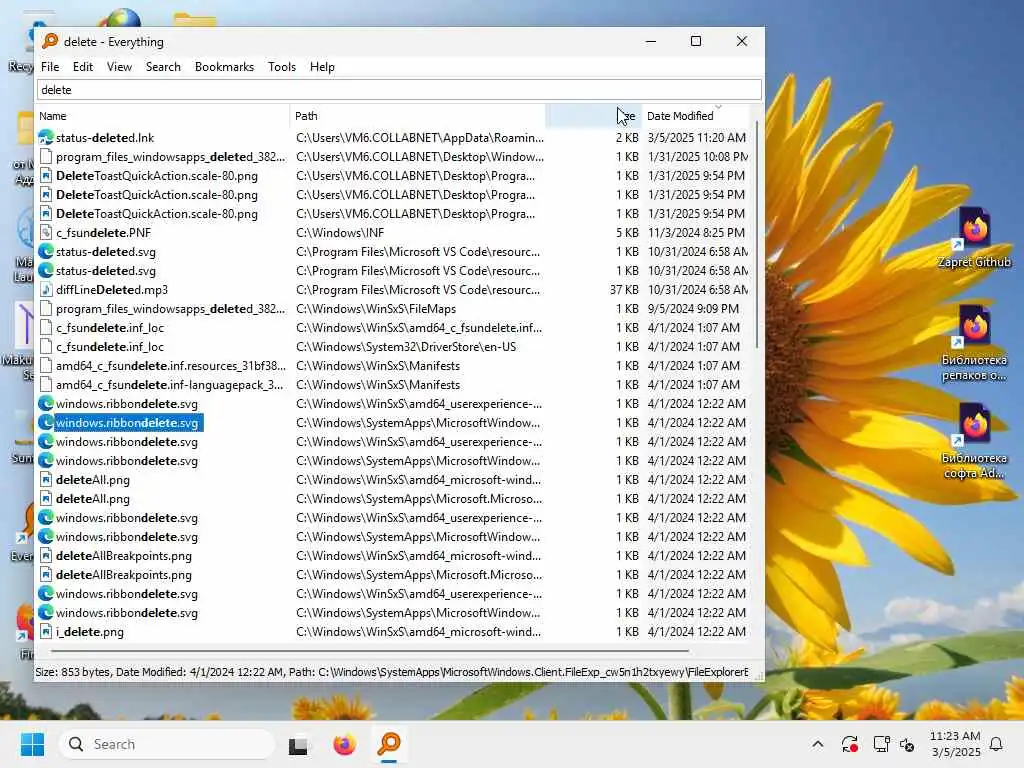Click the Edge icon of the selected windows.ribbondelete.svg

tap(46, 423)
